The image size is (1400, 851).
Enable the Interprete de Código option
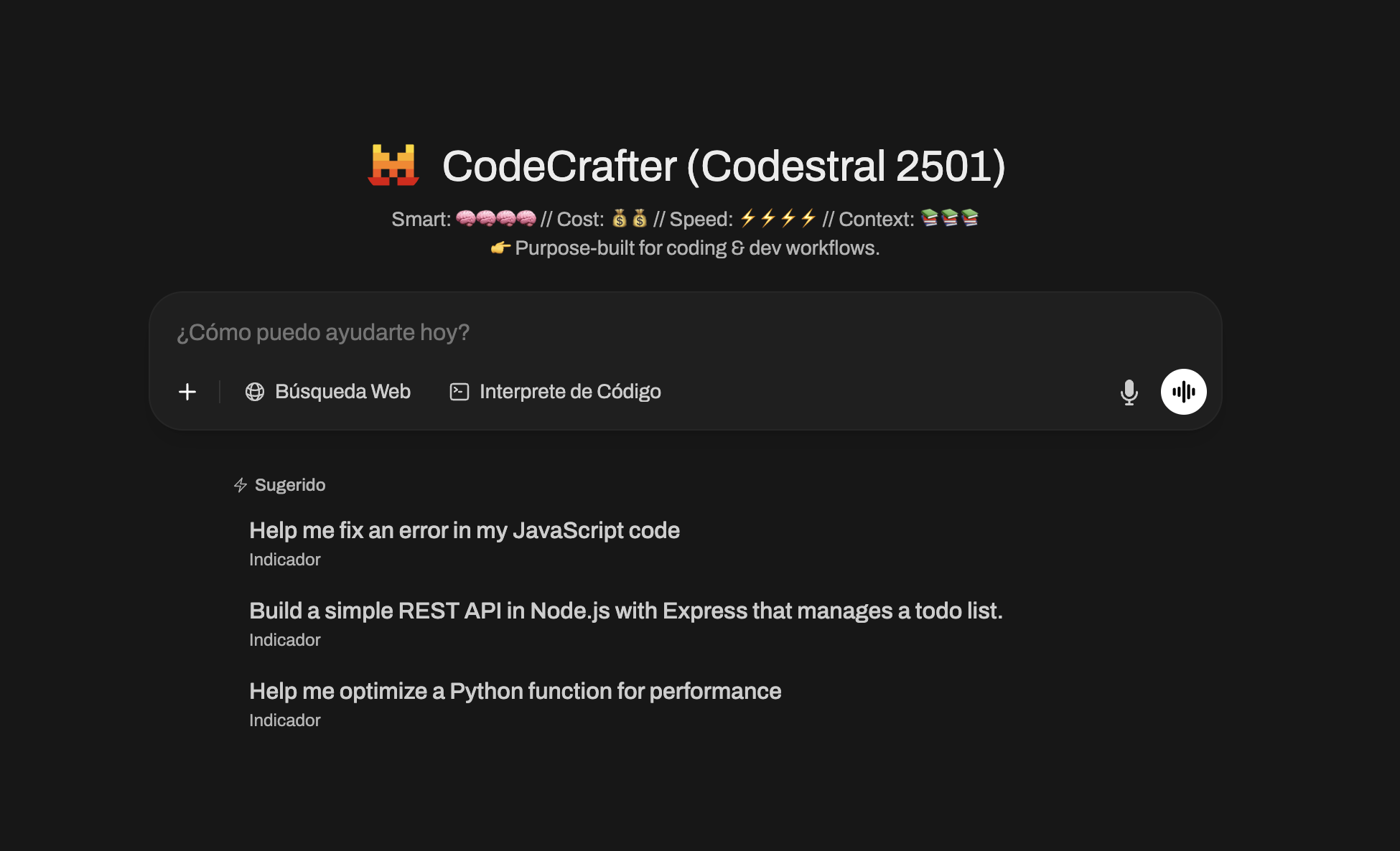[569, 392]
